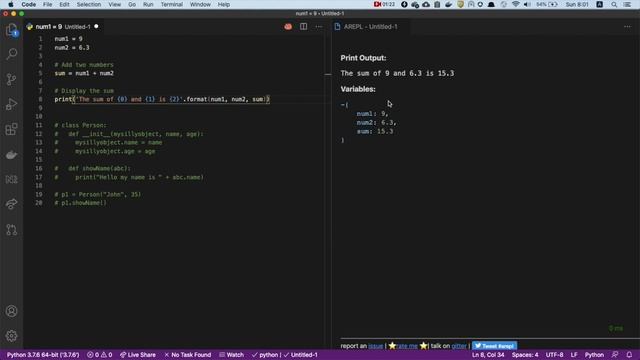Image resolution: width=640 pixels, height=360 pixels.
Task: Click the 'num1: 9,' variable entry
Action: point(372,113)
